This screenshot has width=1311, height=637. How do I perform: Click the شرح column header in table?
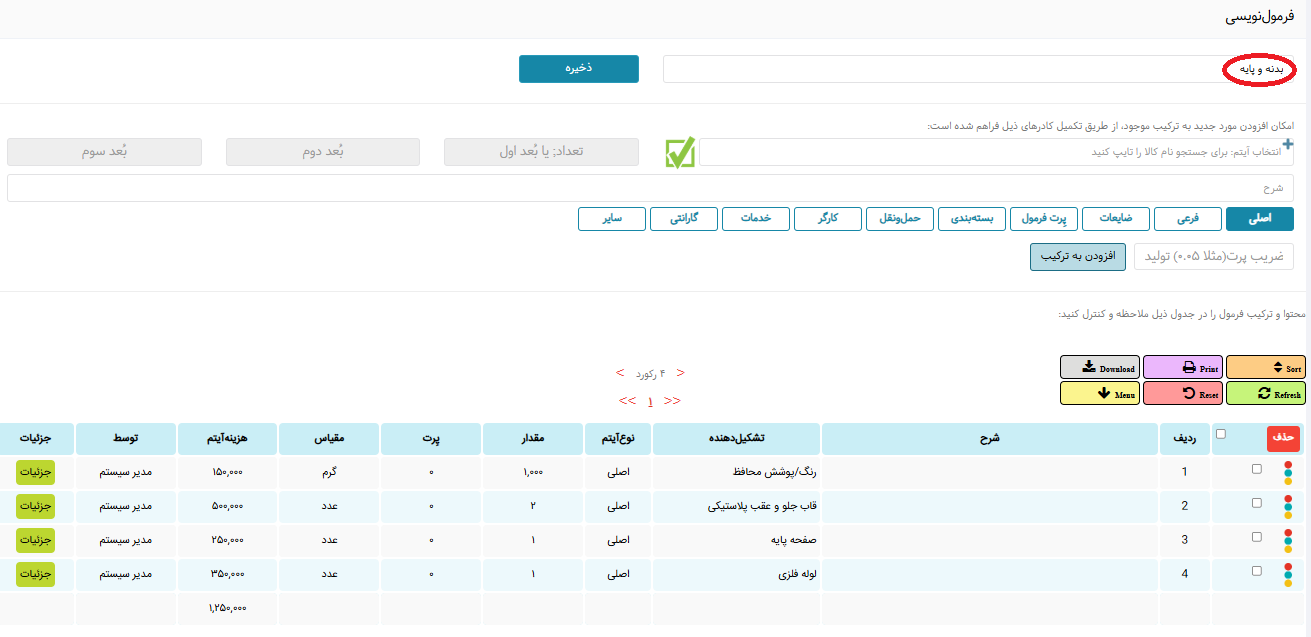point(988,439)
